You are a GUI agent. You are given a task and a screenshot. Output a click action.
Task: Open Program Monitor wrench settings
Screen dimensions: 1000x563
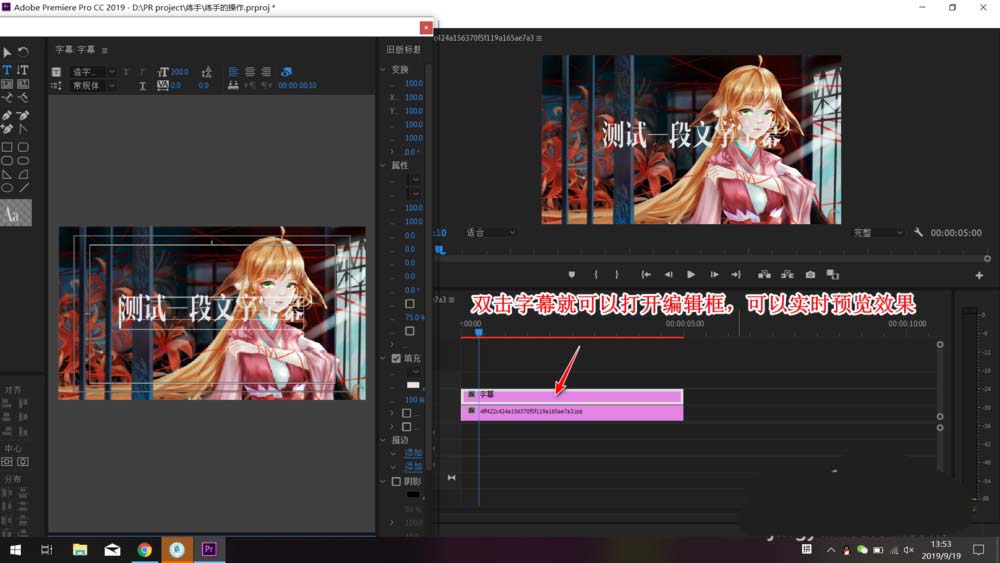(918, 233)
